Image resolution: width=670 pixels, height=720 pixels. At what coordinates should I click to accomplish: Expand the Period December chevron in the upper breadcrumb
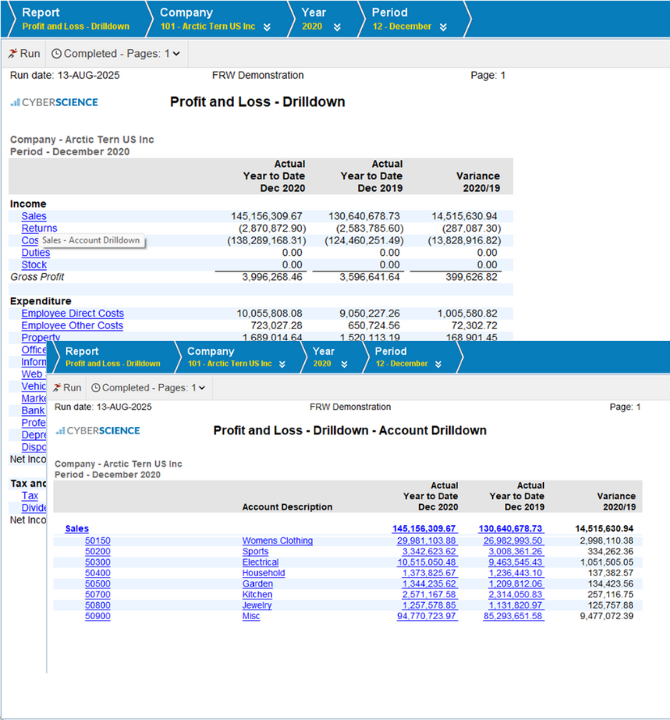click(444, 27)
